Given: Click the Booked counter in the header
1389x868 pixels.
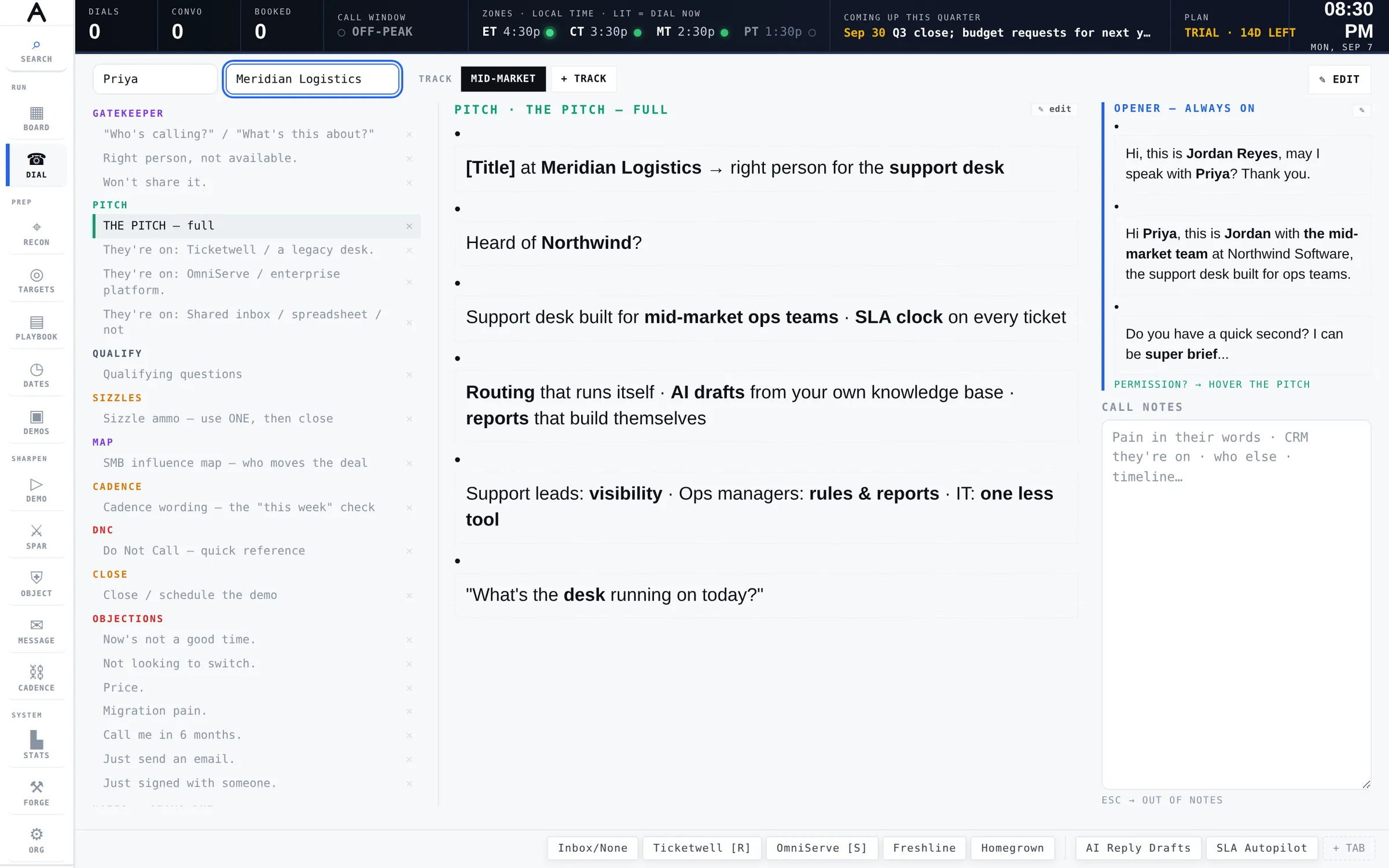Looking at the screenshot, I should coord(282,25).
